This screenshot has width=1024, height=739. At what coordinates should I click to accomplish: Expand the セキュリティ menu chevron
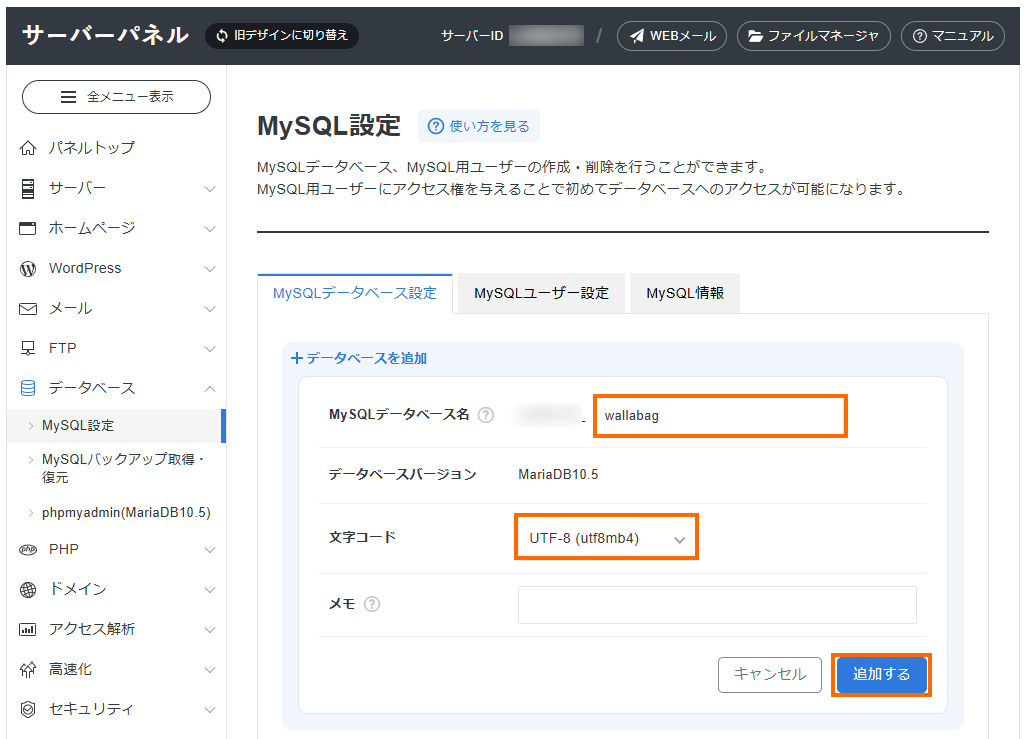click(210, 710)
